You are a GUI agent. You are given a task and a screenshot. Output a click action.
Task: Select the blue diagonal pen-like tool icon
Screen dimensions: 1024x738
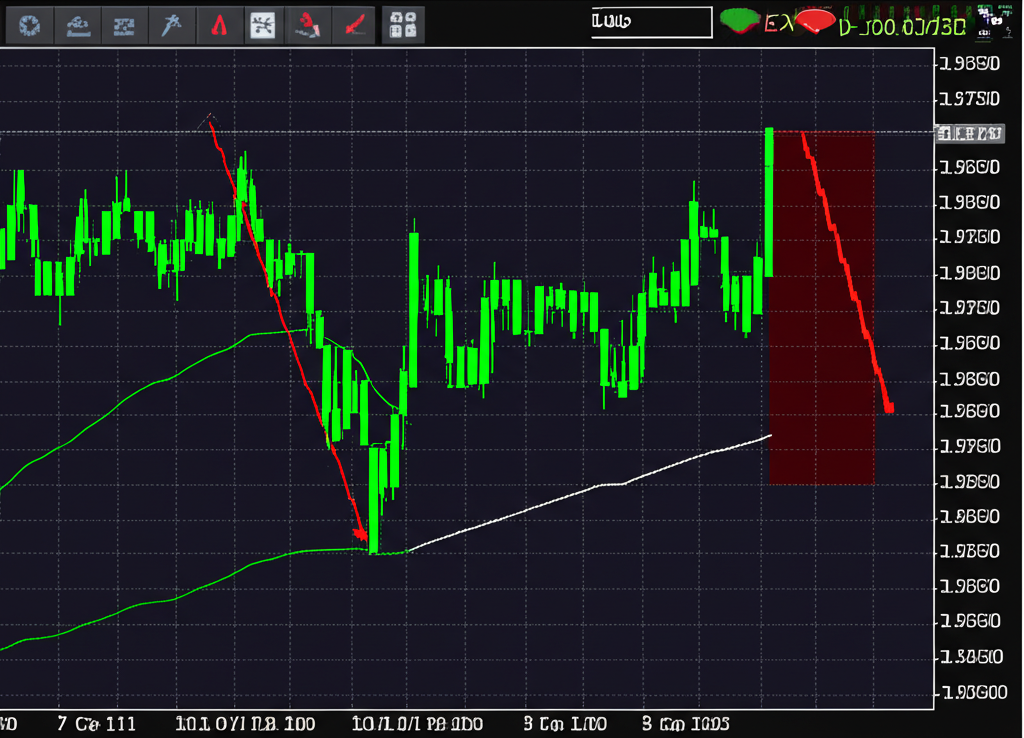point(170,25)
